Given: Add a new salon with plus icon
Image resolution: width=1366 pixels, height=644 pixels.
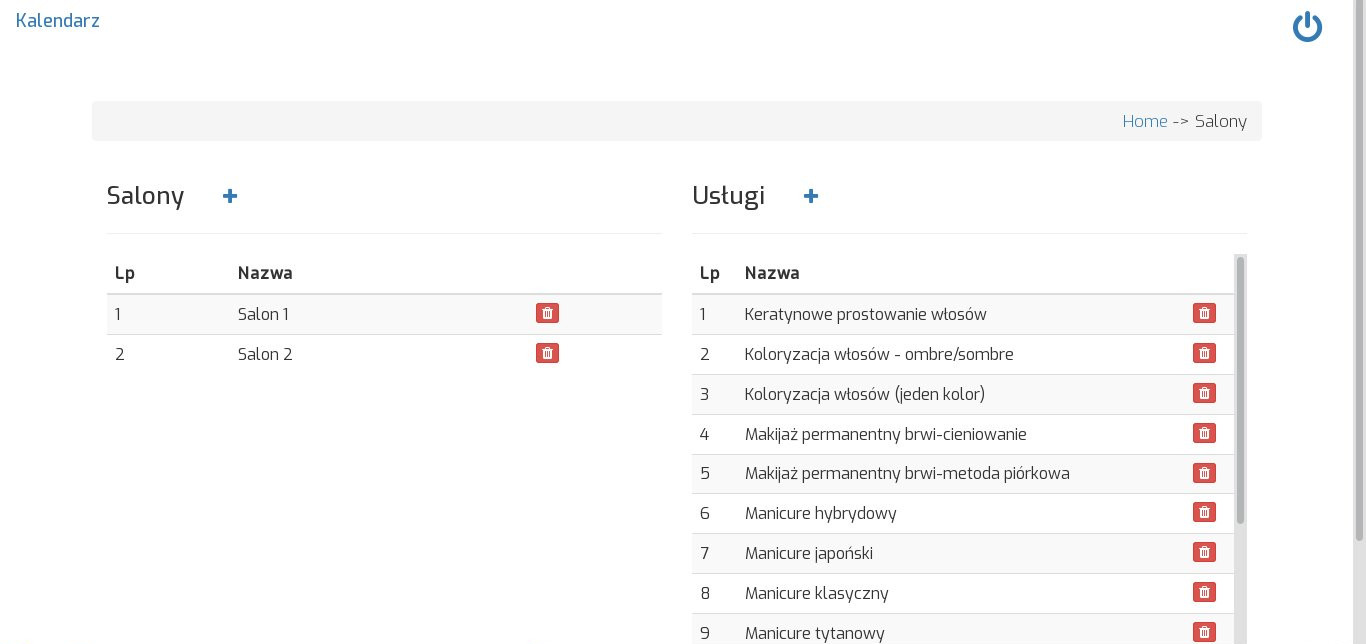Looking at the screenshot, I should coord(230,196).
